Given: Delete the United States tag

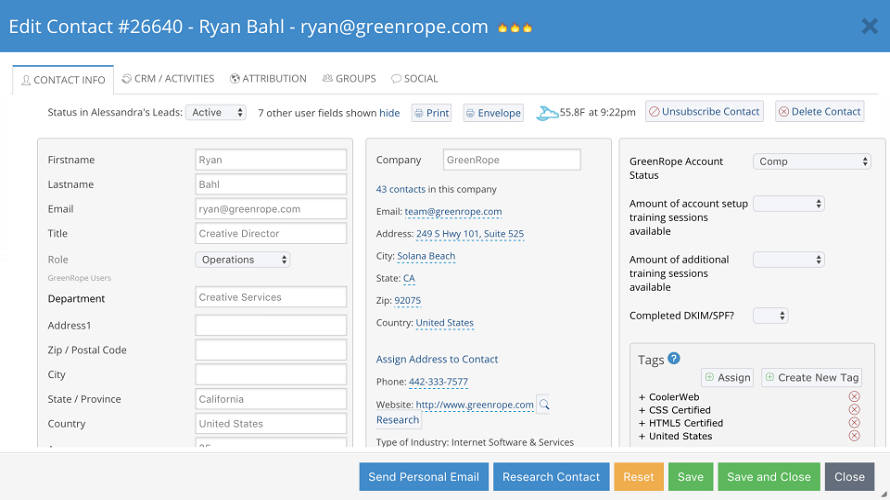Looking at the screenshot, I should [x=854, y=436].
